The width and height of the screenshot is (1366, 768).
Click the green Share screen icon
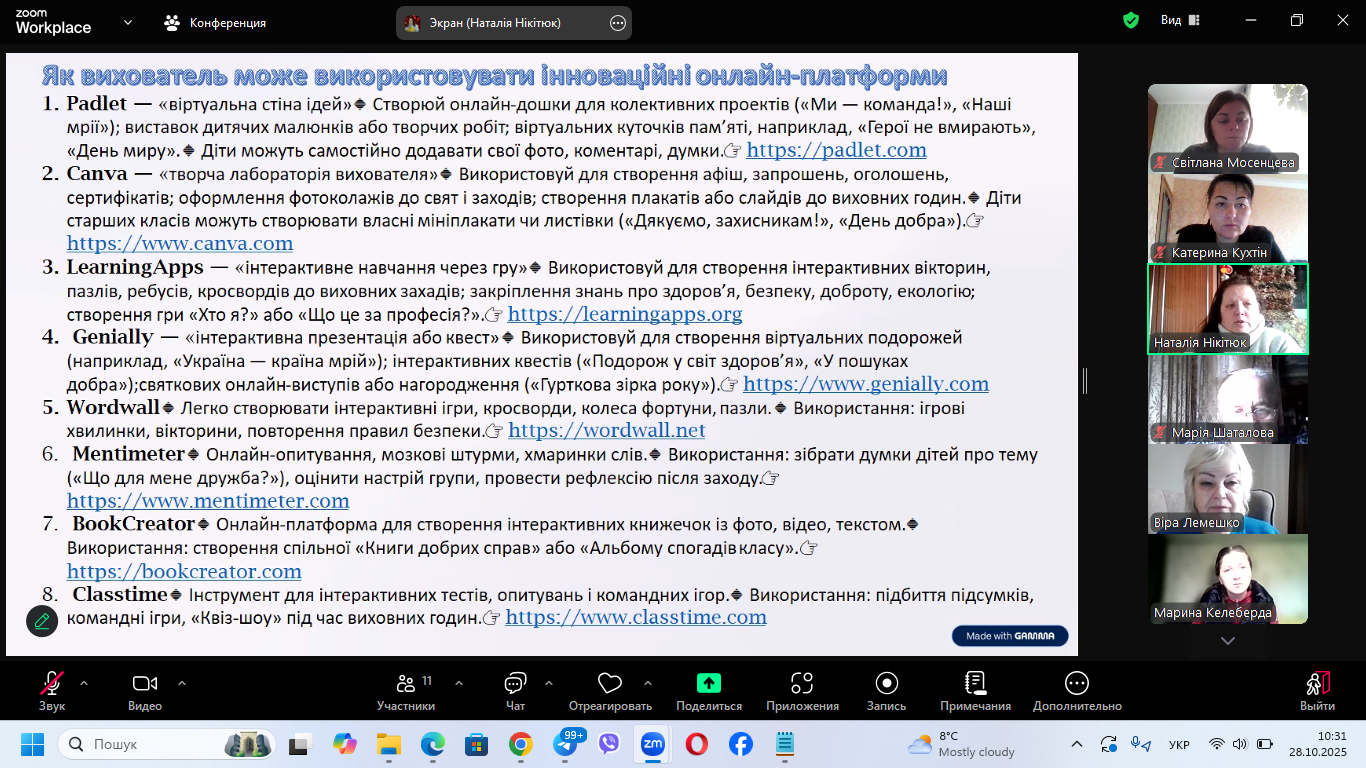coord(708,684)
